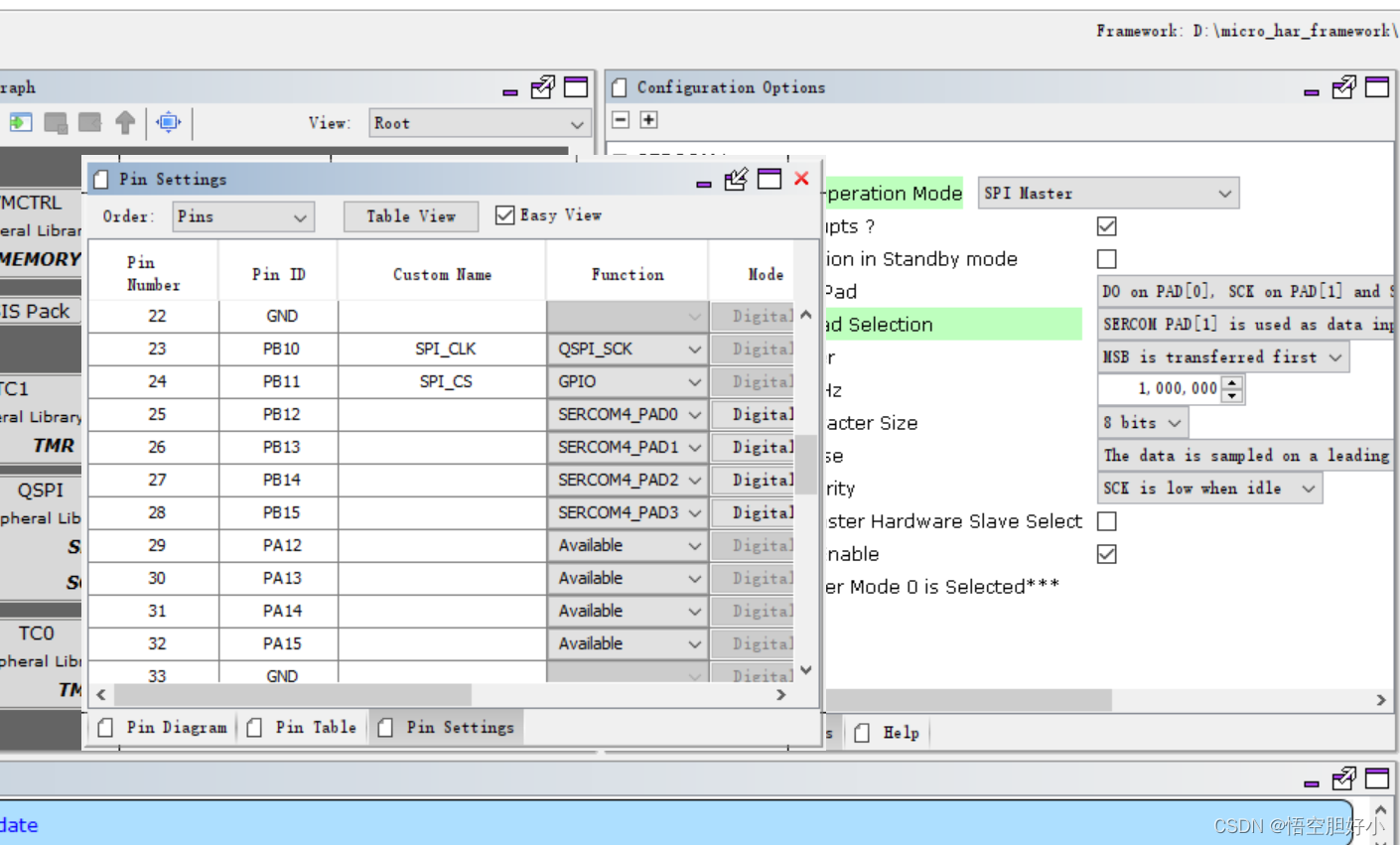Viewport: 1400px width, 845px height.
Task: Open data sampled on leading edge dropdown
Action: [1247, 456]
